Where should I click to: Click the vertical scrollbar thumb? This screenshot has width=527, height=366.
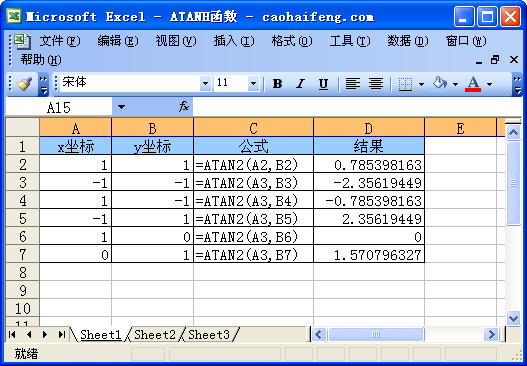tap(513, 183)
